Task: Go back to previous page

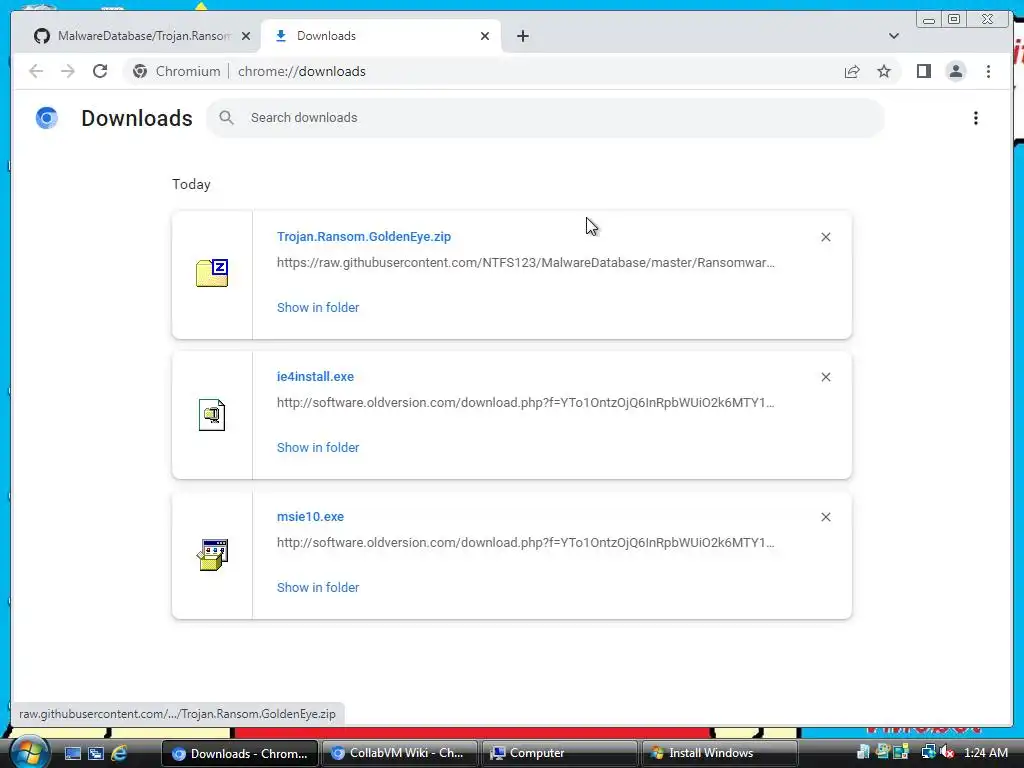Action: [x=36, y=71]
